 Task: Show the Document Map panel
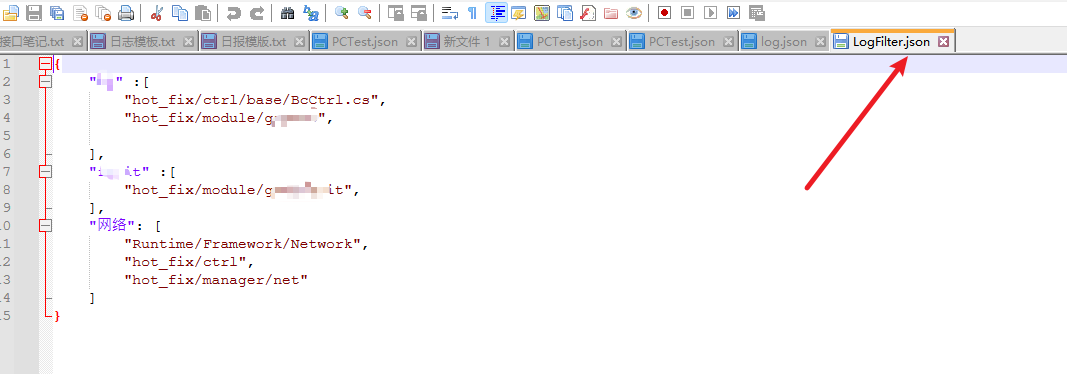click(x=542, y=12)
